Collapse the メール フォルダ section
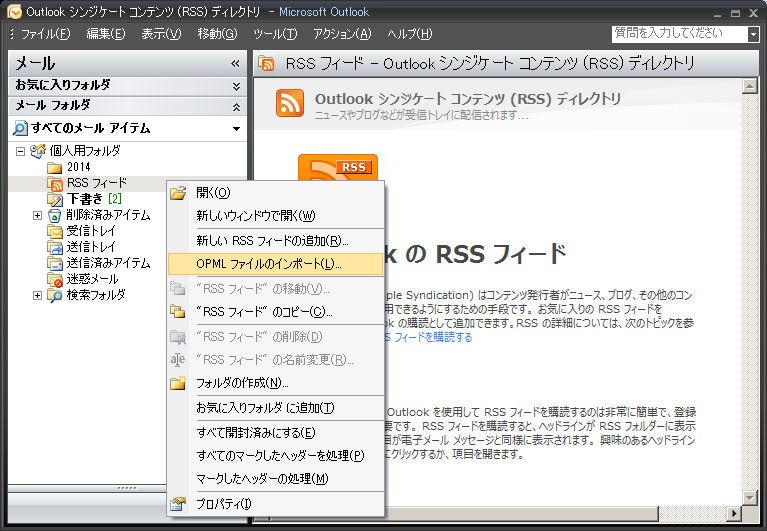 pos(236,106)
